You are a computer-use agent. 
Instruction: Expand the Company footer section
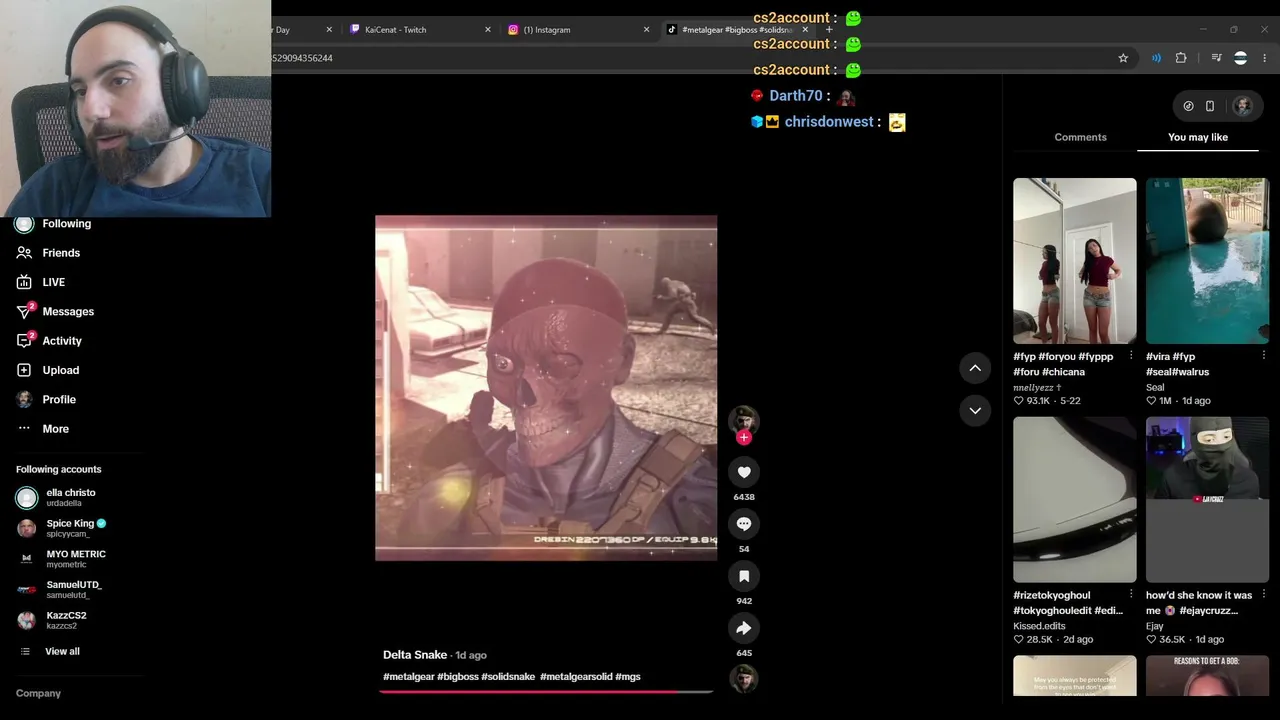[x=38, y=693]
